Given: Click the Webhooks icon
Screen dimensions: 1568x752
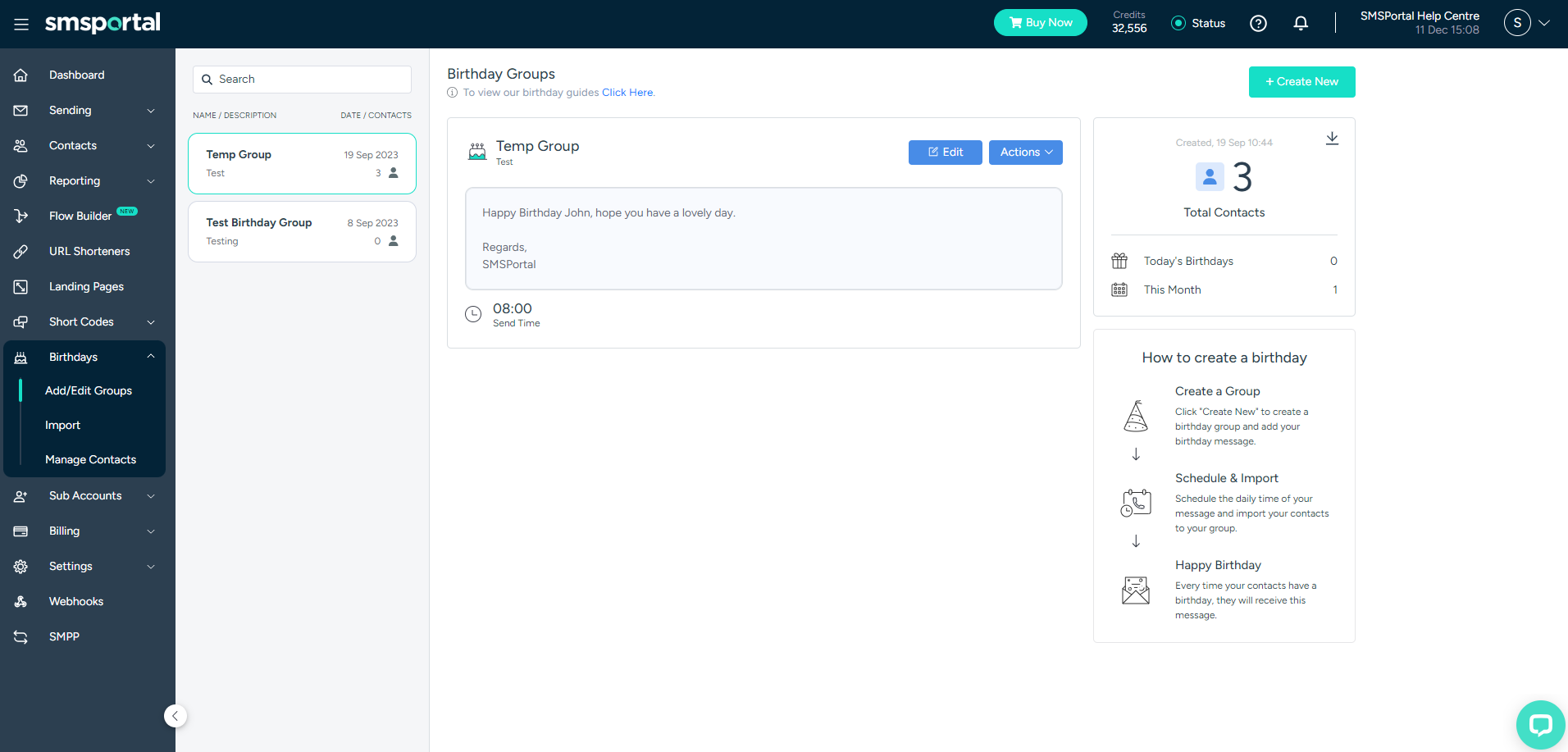Looking at the screenshot, I should [21, 601].
